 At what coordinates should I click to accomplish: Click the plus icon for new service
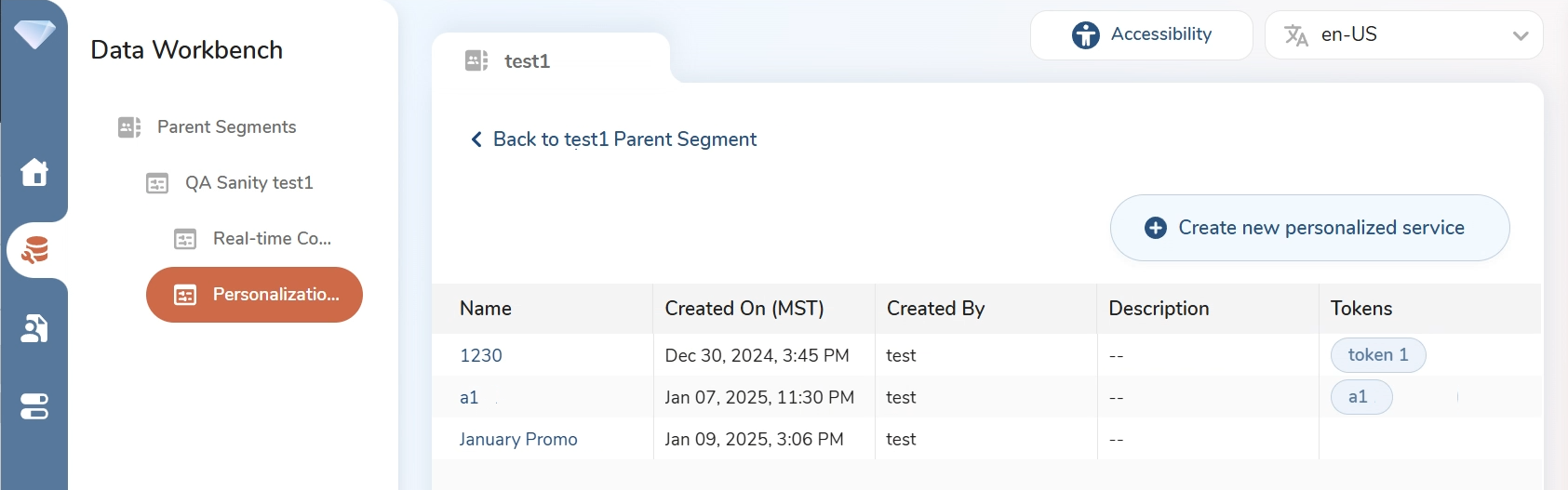1156,228
